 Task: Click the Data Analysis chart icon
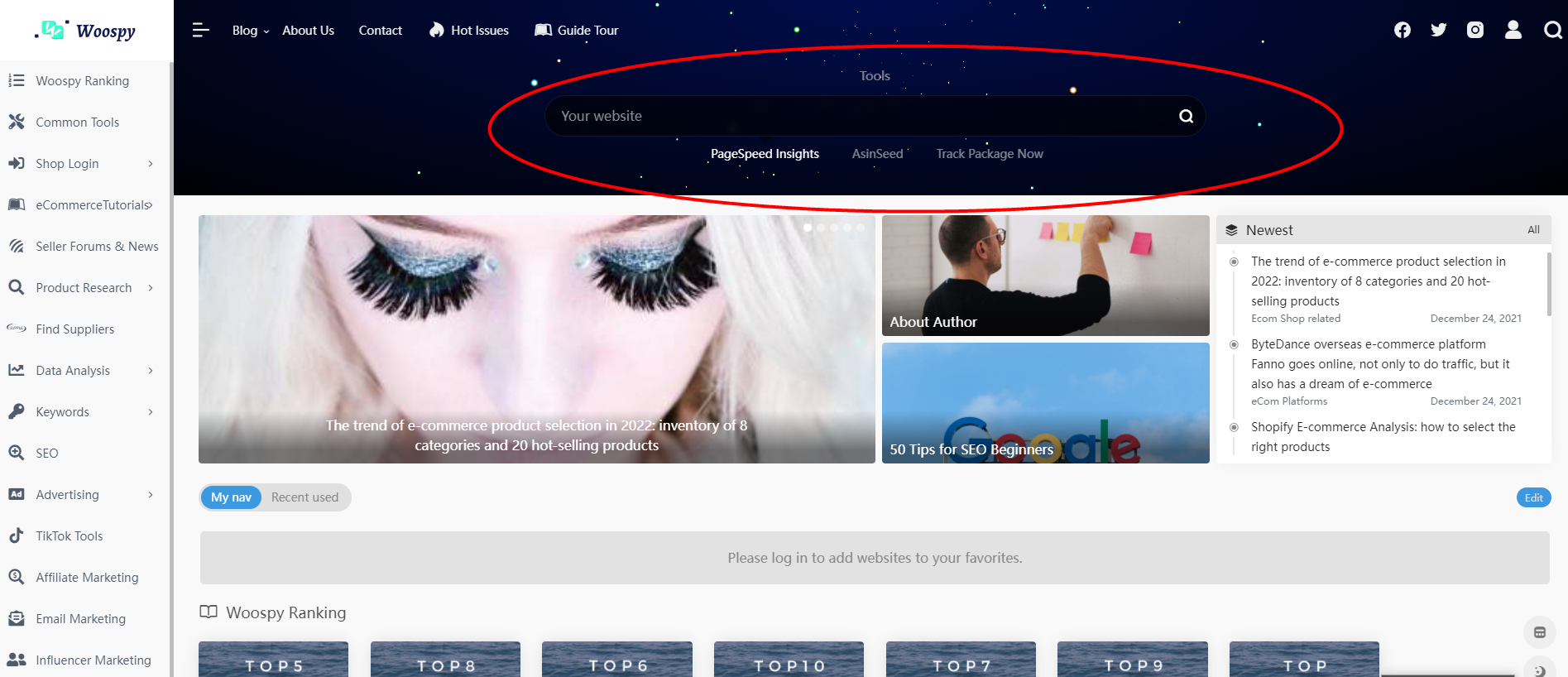click(x=16, y=370)
